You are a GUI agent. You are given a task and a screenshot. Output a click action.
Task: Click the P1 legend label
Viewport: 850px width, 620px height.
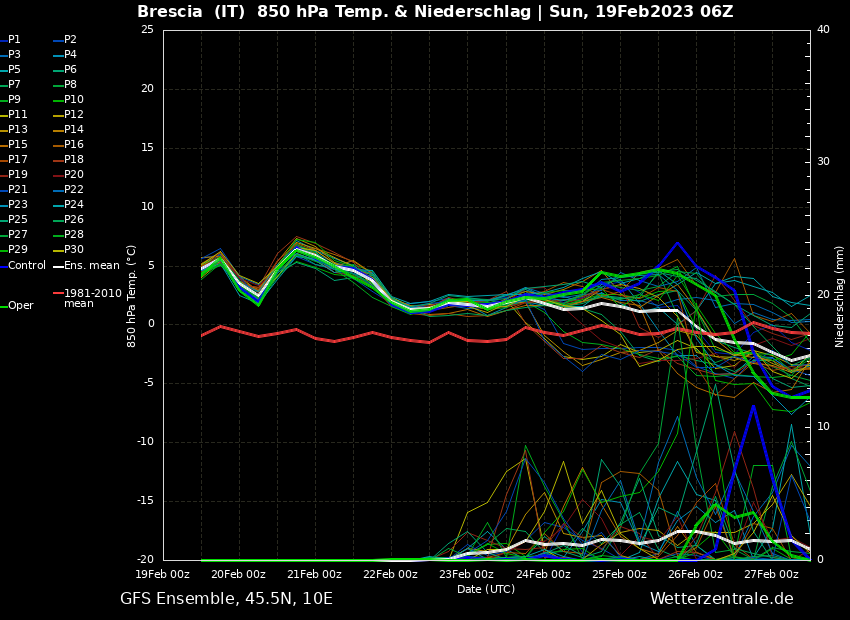[x=14, y=40]
